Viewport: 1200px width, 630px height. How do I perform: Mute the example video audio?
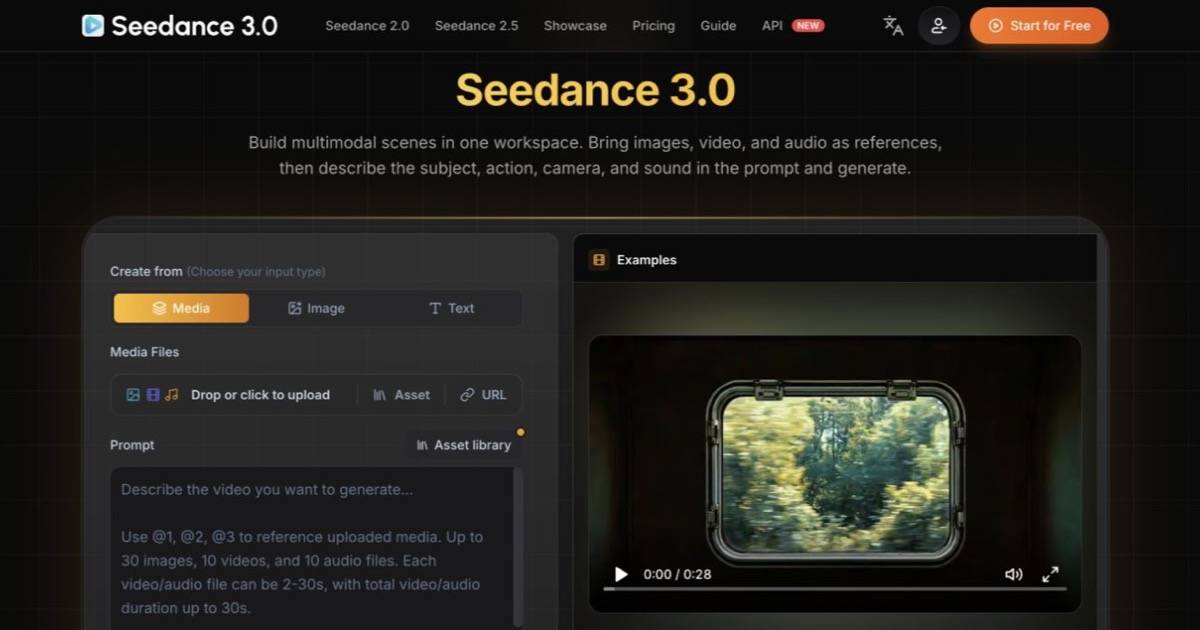[1013, 574]
